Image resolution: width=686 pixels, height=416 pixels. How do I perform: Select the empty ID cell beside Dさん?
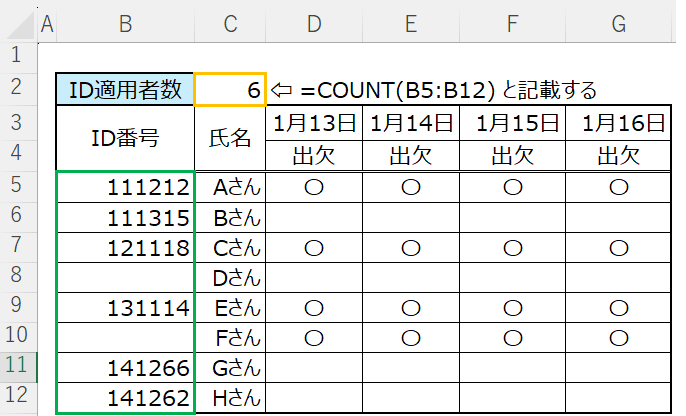tap(126, 276)
